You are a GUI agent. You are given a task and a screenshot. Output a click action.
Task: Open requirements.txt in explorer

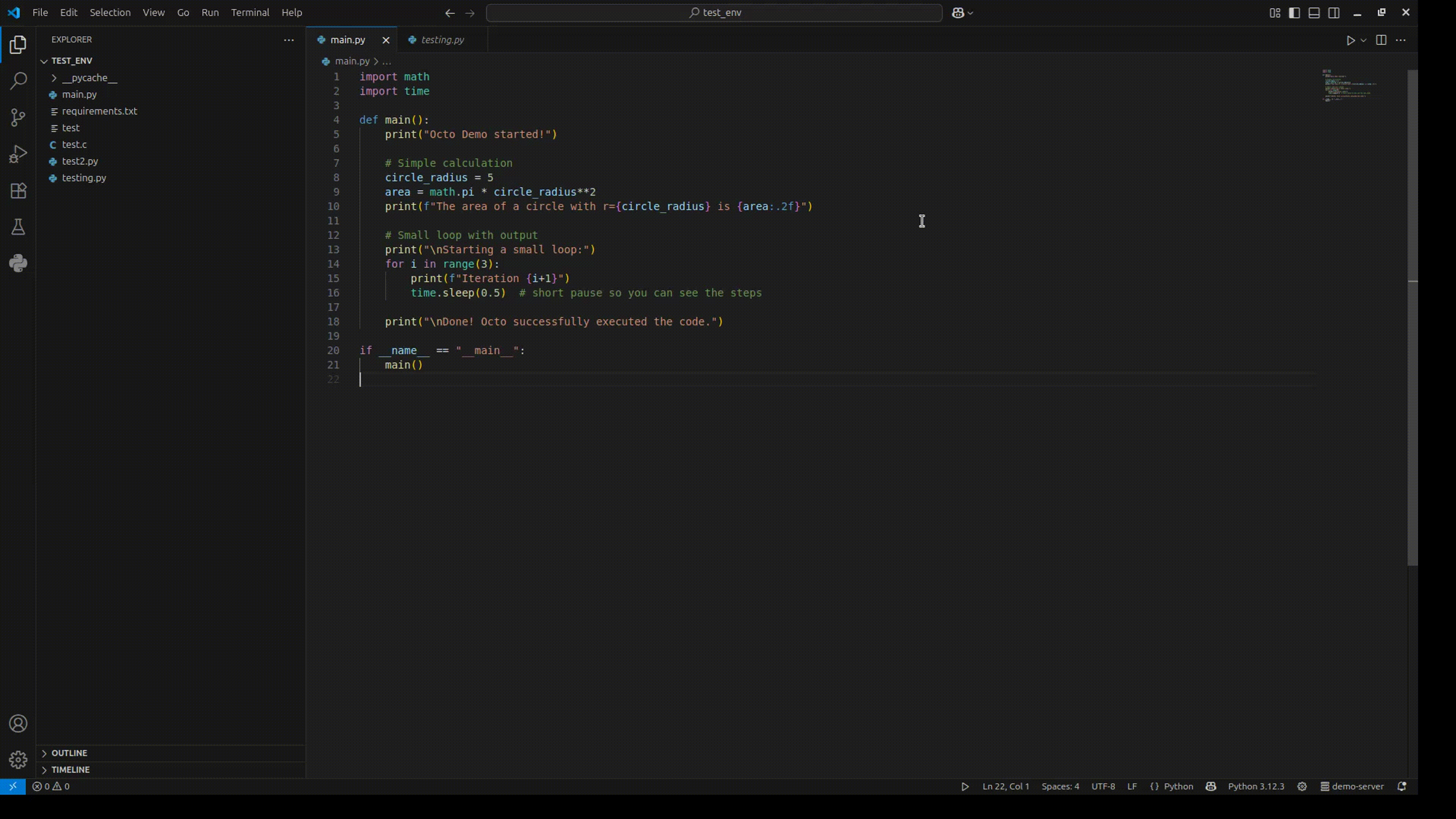pyautogui.click(x=171, y=111)
